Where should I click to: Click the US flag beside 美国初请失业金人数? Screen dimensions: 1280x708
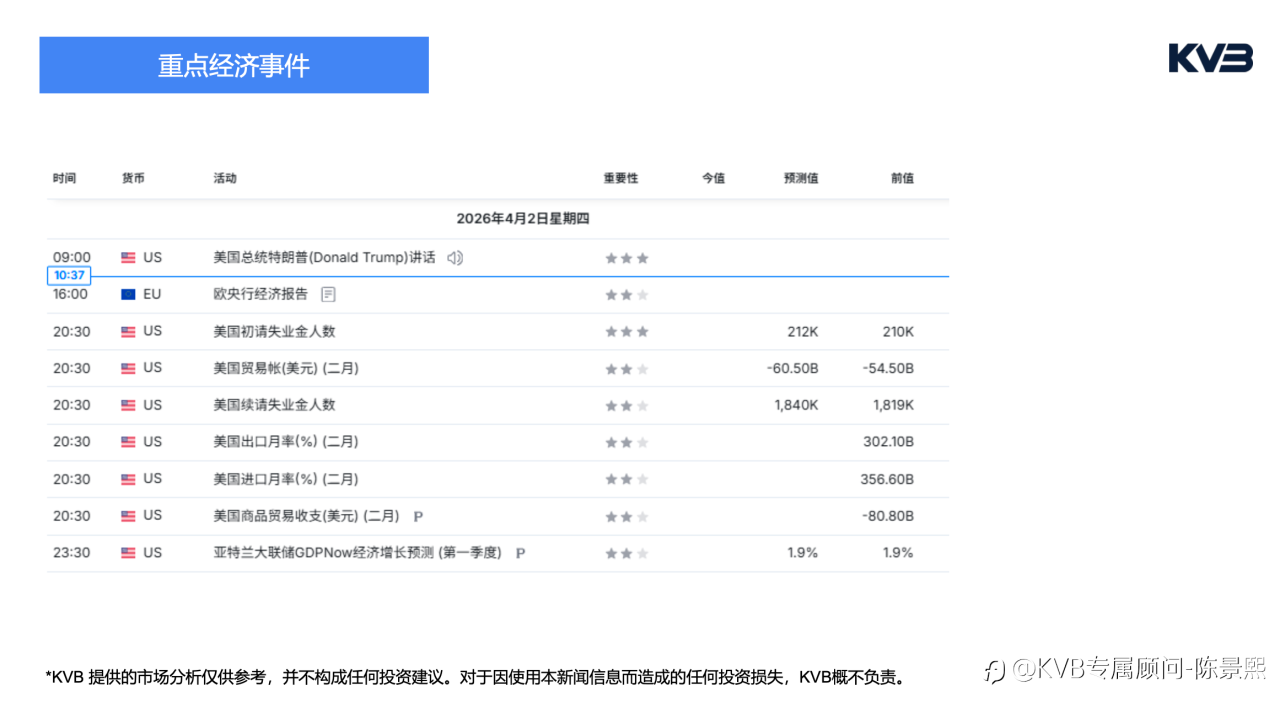click(128, 332)
